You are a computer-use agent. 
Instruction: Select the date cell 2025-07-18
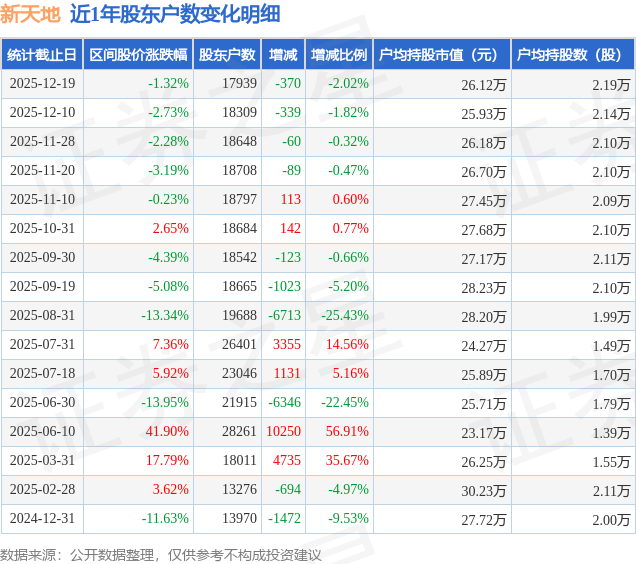(x=43, y=374)
